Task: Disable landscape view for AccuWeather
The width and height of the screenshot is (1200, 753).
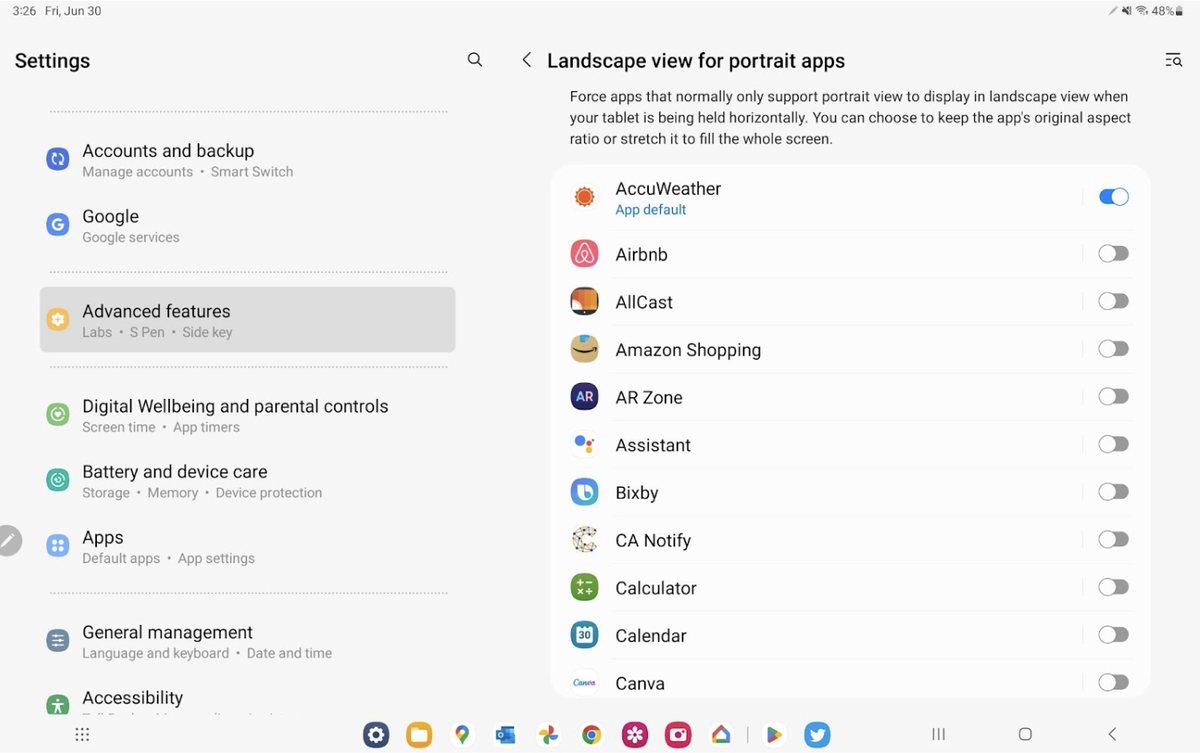Action: 1113,196
